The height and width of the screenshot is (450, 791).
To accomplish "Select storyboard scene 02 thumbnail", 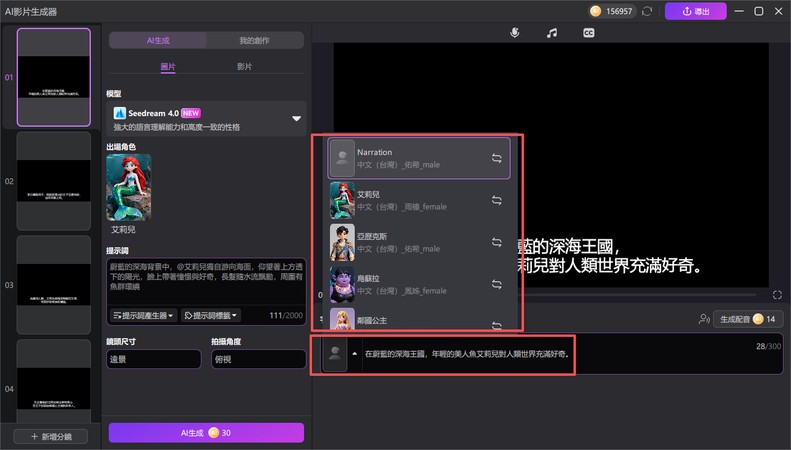I will point(54,181).
